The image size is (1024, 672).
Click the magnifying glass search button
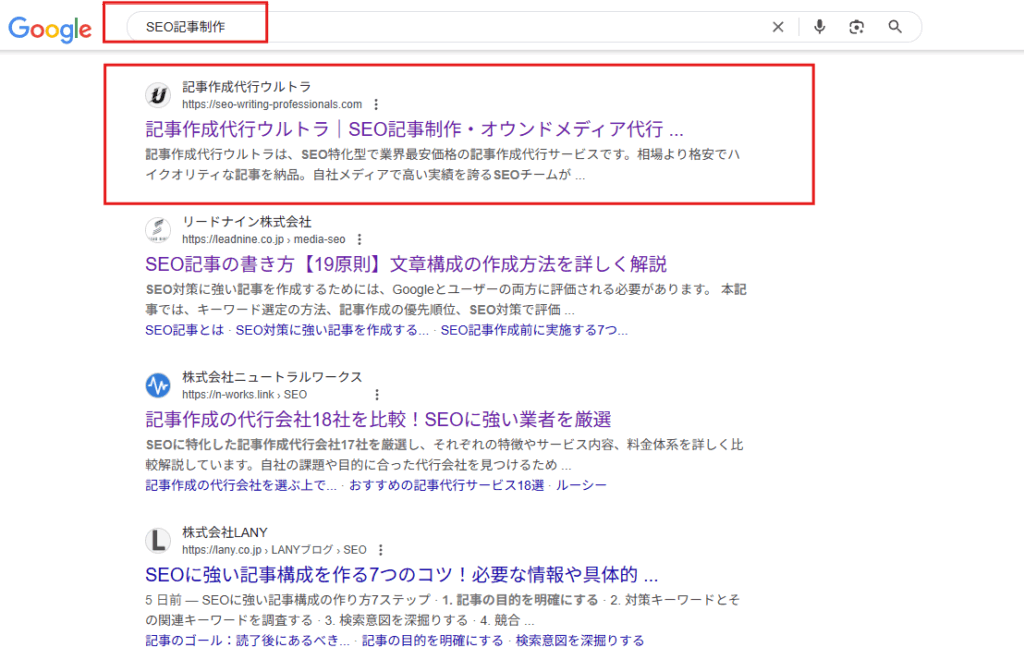click(895, 27)
